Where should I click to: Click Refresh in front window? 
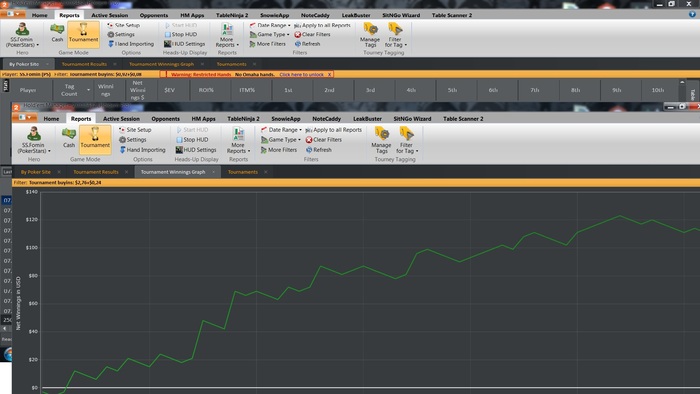coord(319,150)
